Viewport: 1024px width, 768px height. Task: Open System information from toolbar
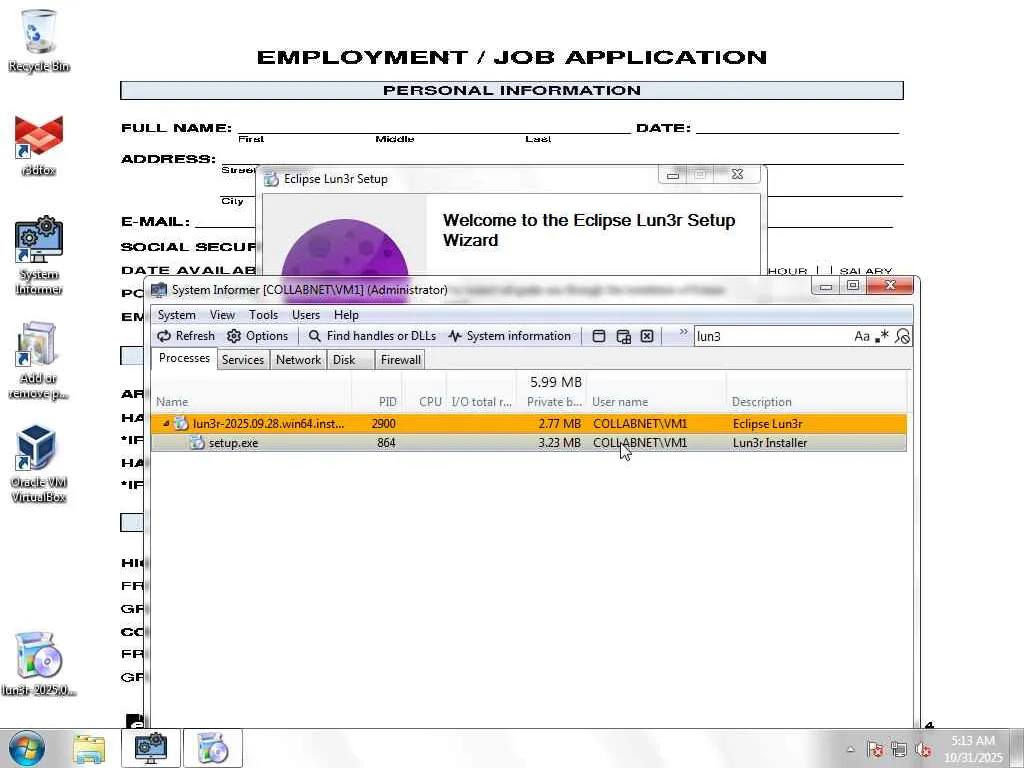pyautogui.click(x=509, y=336)
